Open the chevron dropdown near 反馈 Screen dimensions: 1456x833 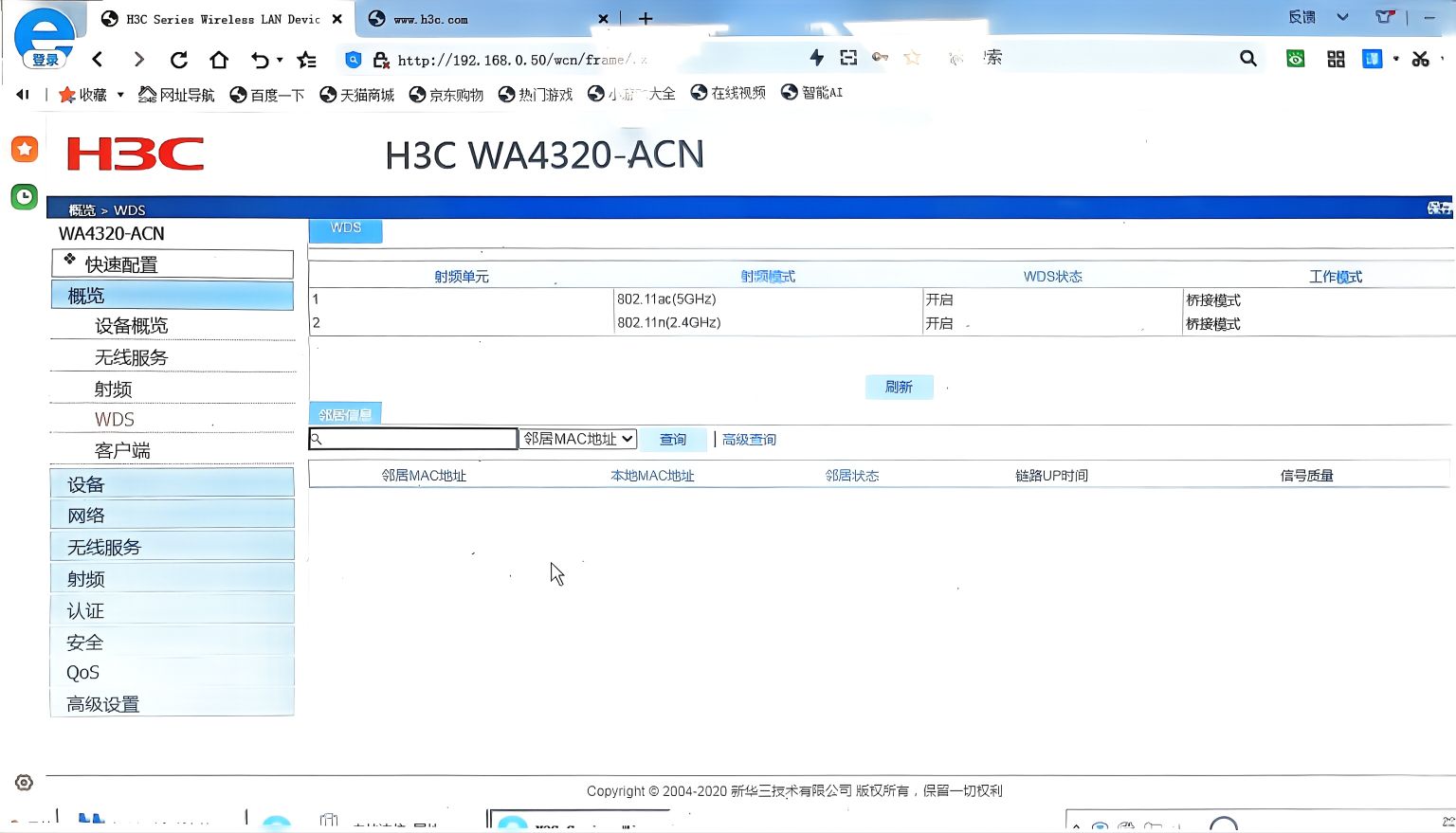(x=1342, y=17)
